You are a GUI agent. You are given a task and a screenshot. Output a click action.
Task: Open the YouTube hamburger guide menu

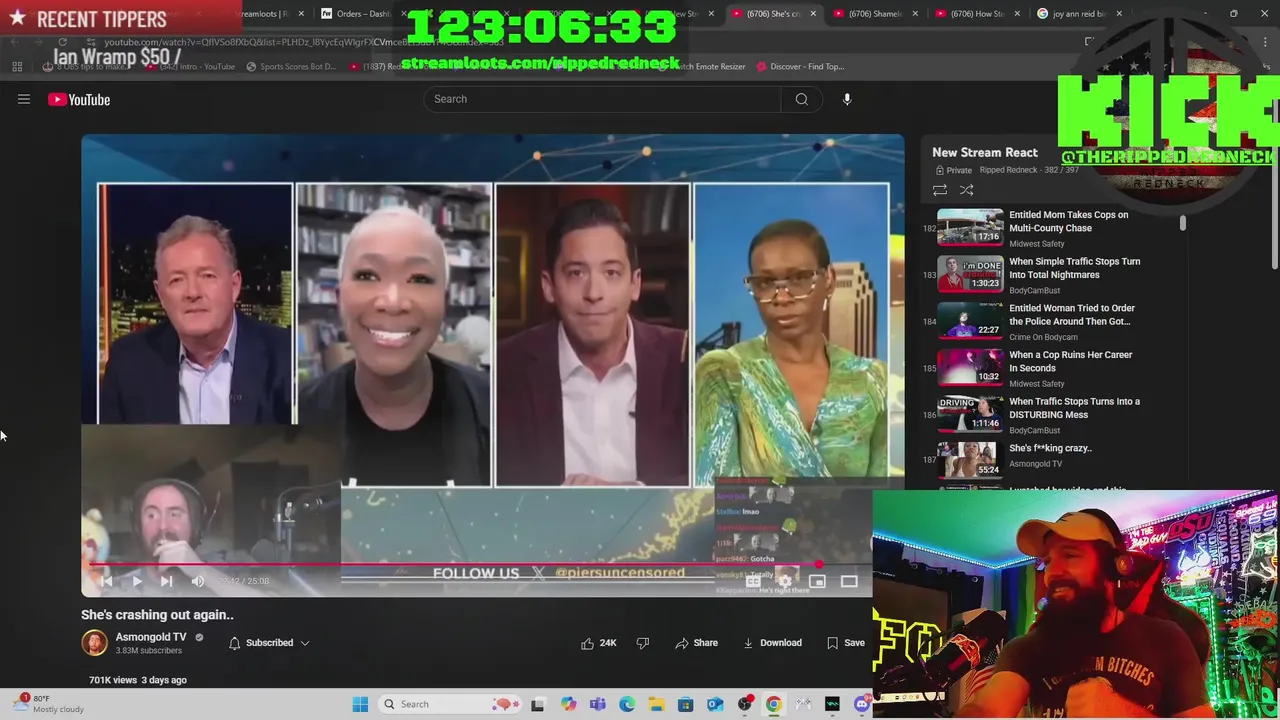tap(24, 99)
